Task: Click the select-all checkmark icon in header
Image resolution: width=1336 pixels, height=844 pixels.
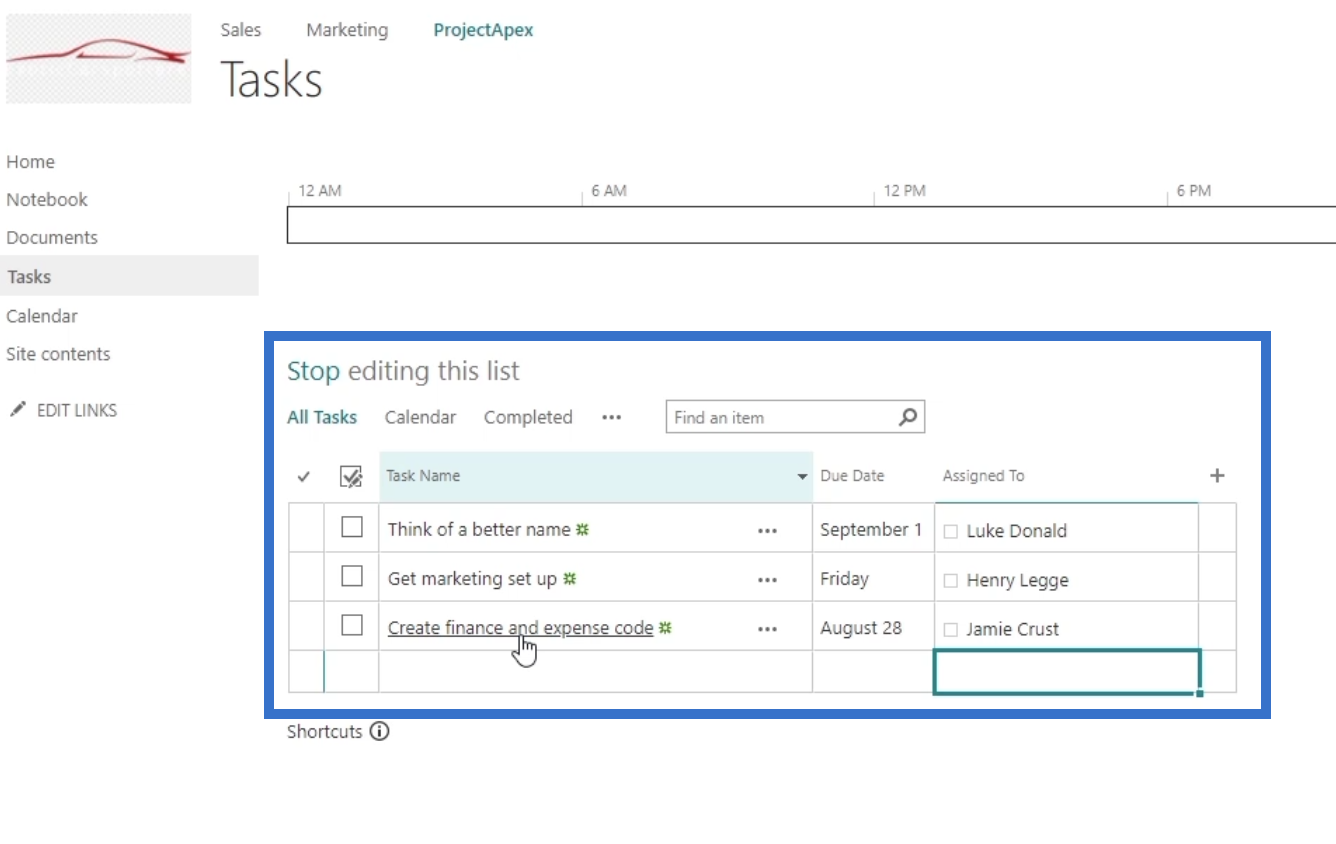Action: click(351, 476)
